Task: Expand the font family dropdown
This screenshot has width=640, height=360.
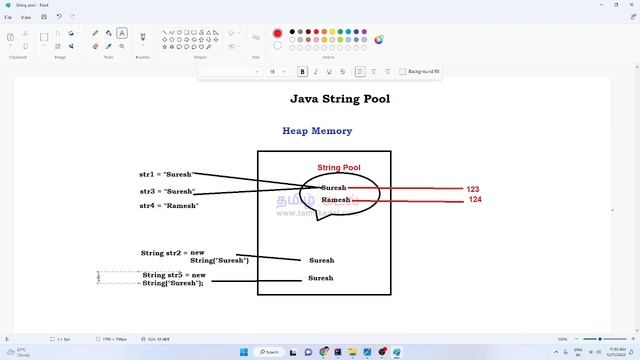Action: coord(257,72)
